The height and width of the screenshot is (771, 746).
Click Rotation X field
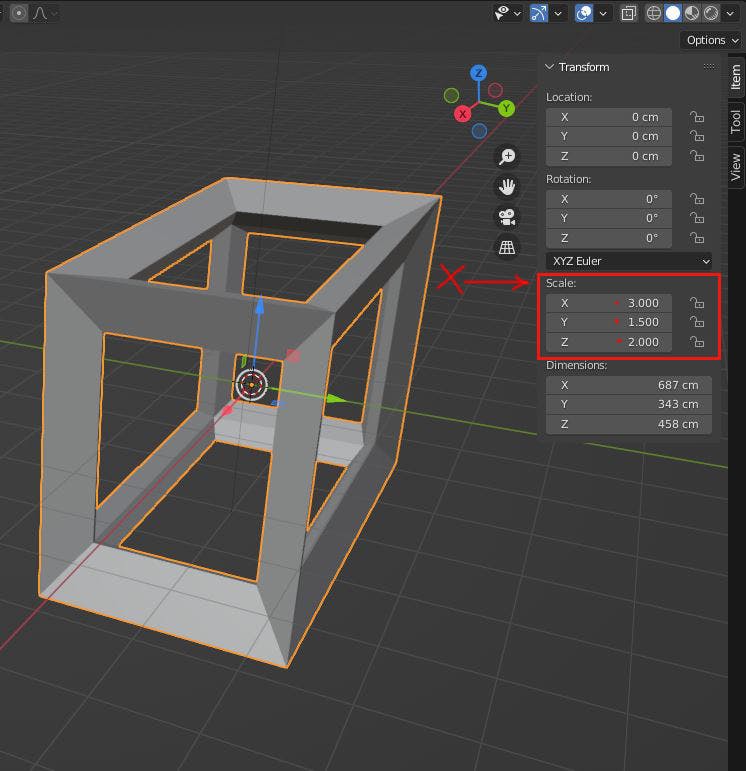[608, 199]
